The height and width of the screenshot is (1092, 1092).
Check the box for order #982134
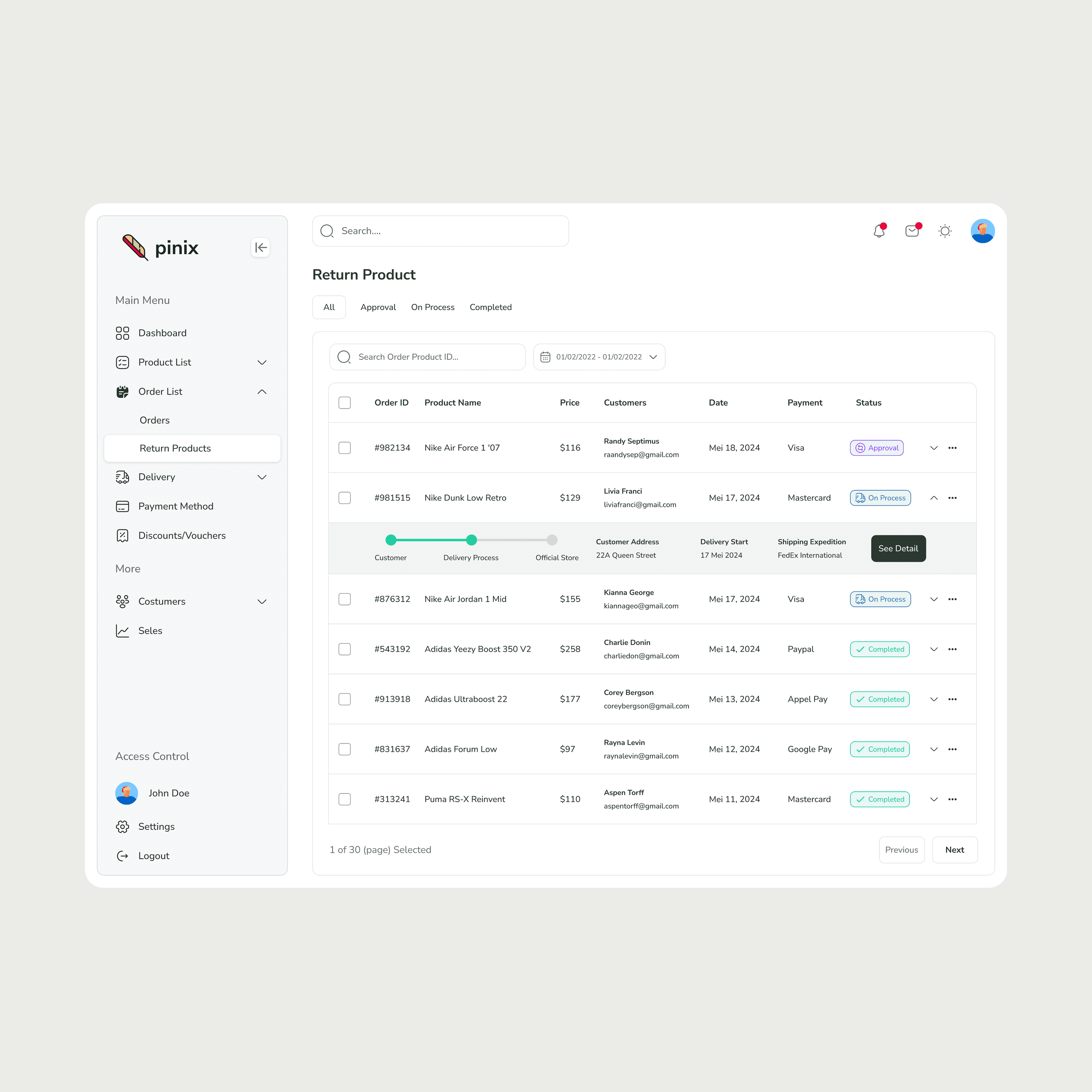(x=345, y=448)
